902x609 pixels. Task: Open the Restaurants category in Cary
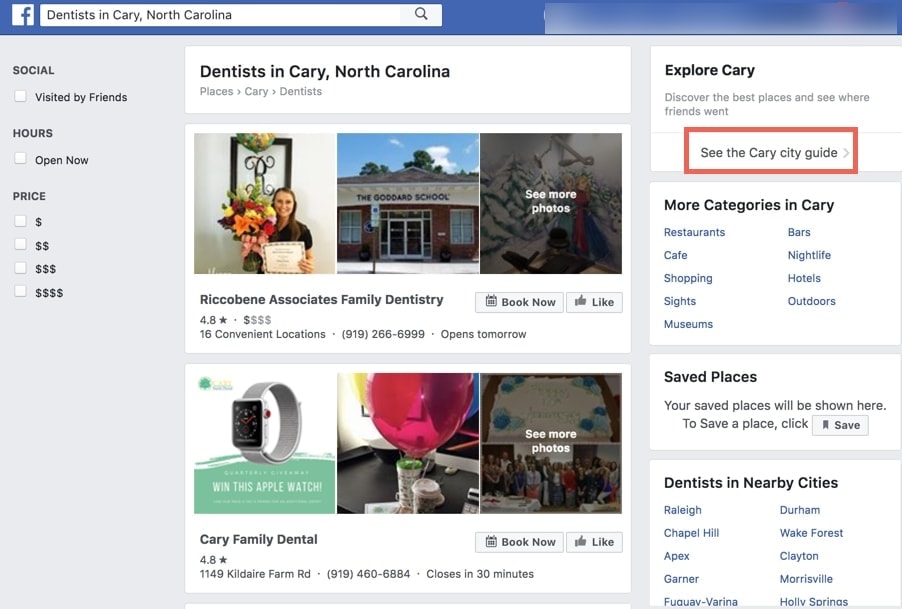[694, 232]
